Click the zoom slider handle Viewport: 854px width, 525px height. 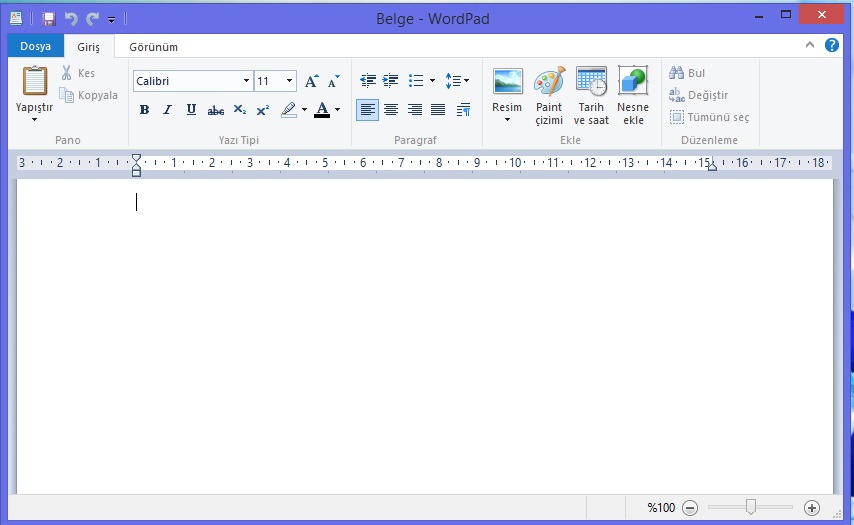point(750,507)
